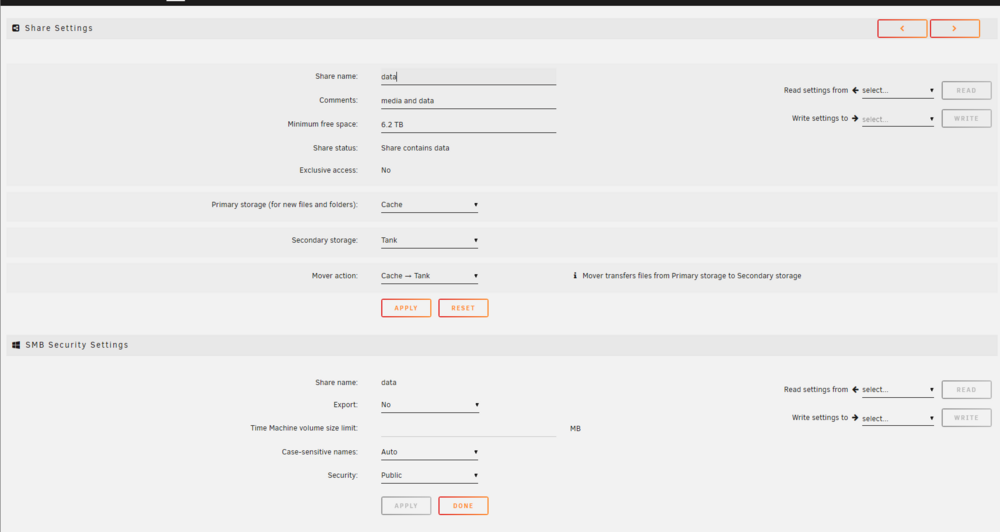This screenshot has height=532, width=1000.
Task: Click the info icon beside Mover description
Action: (x=575, y=276)
